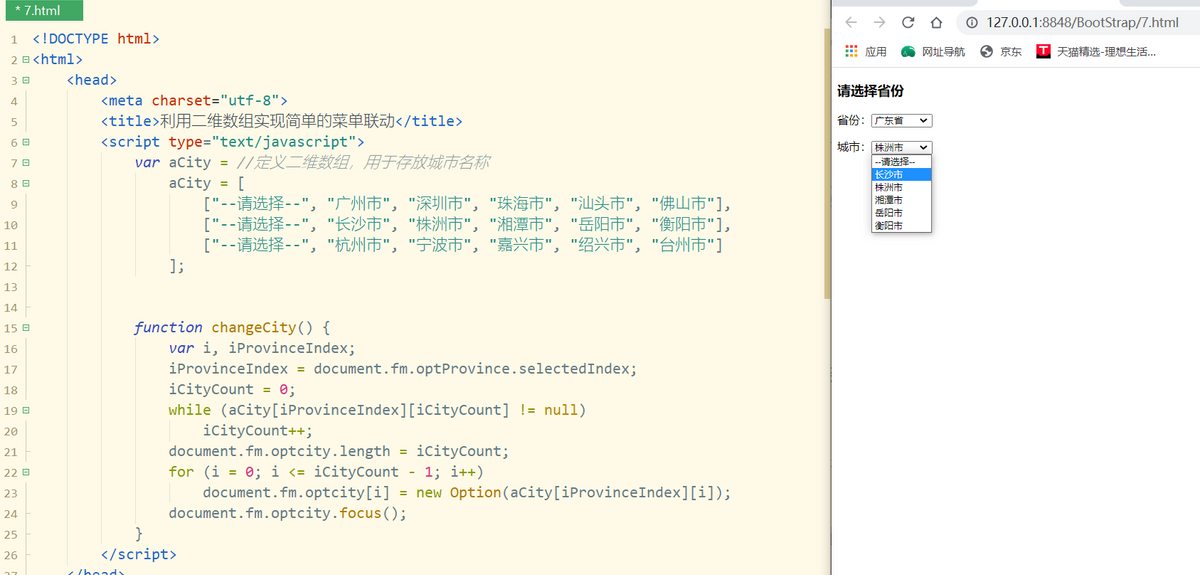Image resolution: width=1200 pixels, height=575 pixels.
Task: Collapse the changeCity function fold on line 15
Action: coord(26,327)
